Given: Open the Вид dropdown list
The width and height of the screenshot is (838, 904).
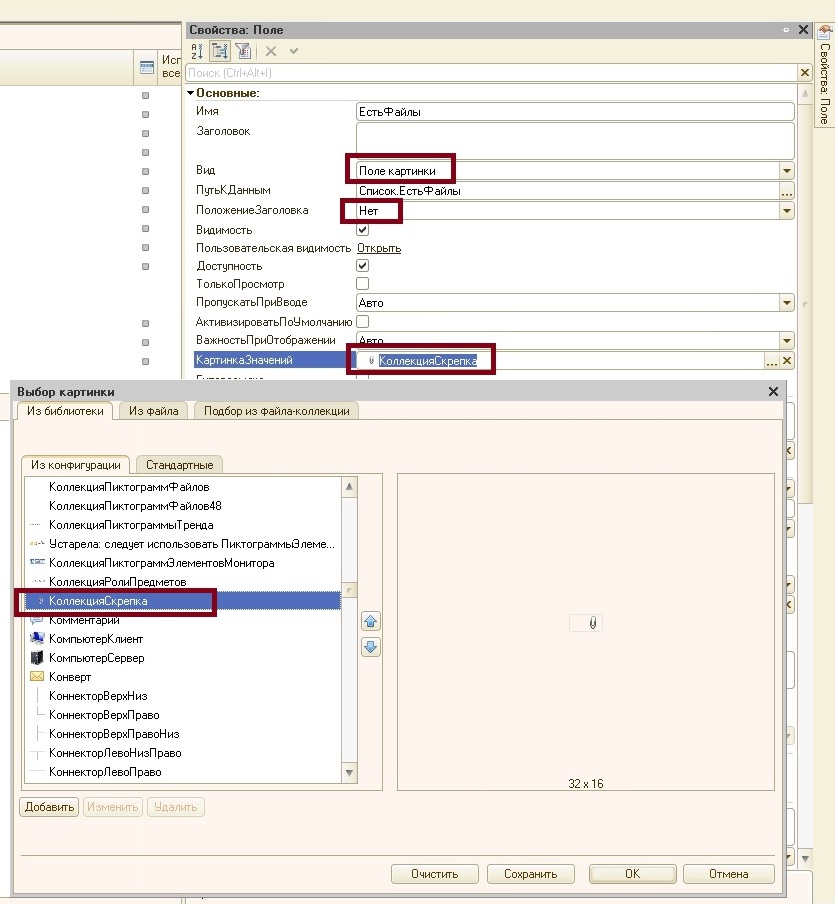Looking at the screenshot, I should coord(787,171).
